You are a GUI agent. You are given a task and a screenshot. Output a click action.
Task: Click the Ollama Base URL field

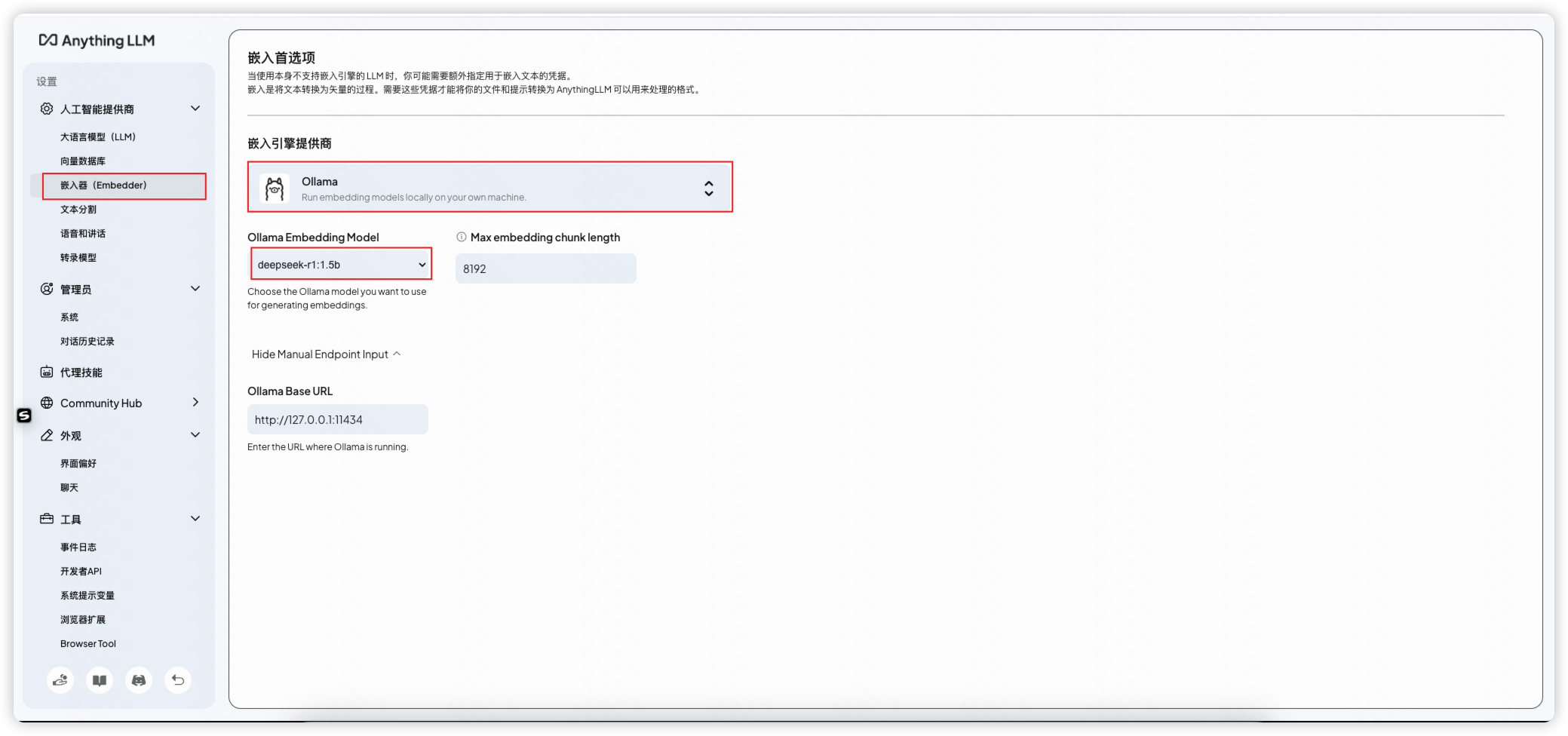pos(338,419)
